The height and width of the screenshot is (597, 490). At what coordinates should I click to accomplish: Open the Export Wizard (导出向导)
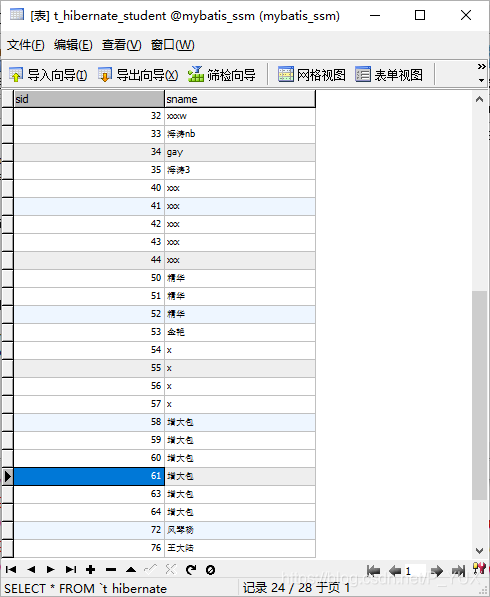tap(138, 75)
